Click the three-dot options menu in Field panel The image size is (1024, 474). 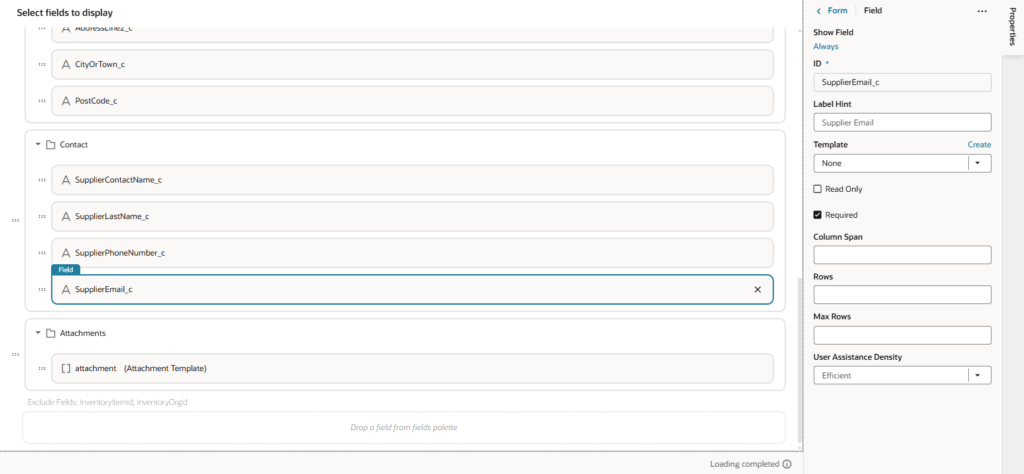[981, 11]
